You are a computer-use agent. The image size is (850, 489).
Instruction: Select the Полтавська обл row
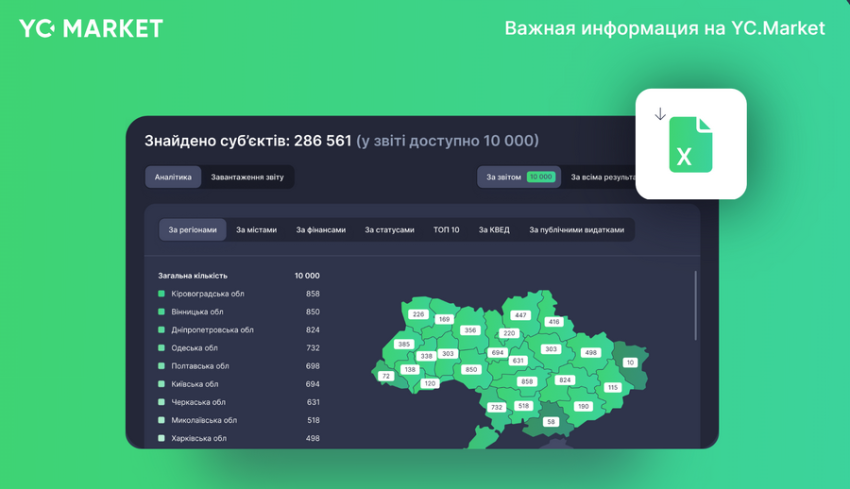click(x=239, y=366)
